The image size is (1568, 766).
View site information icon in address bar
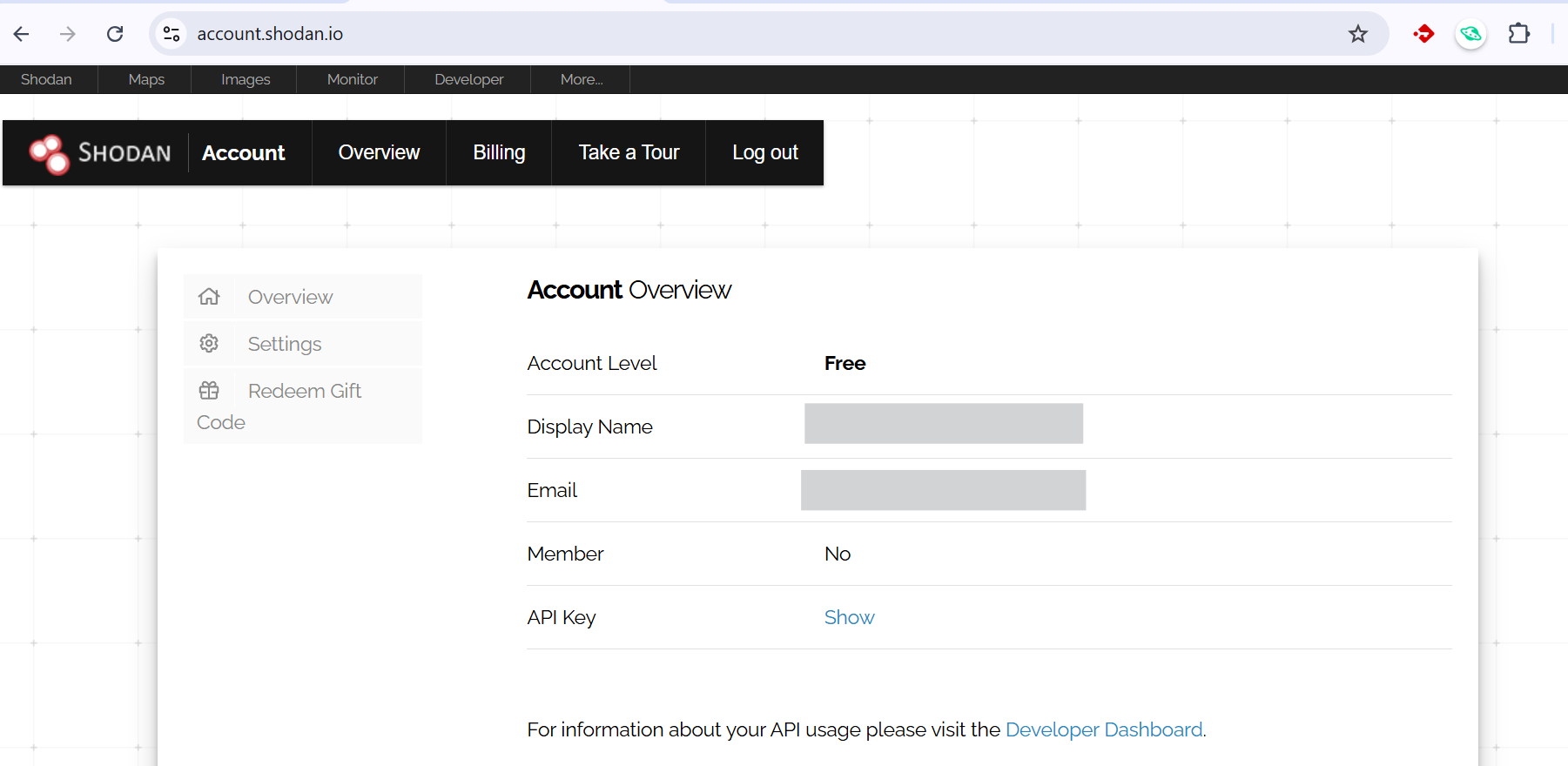point(172,34)
